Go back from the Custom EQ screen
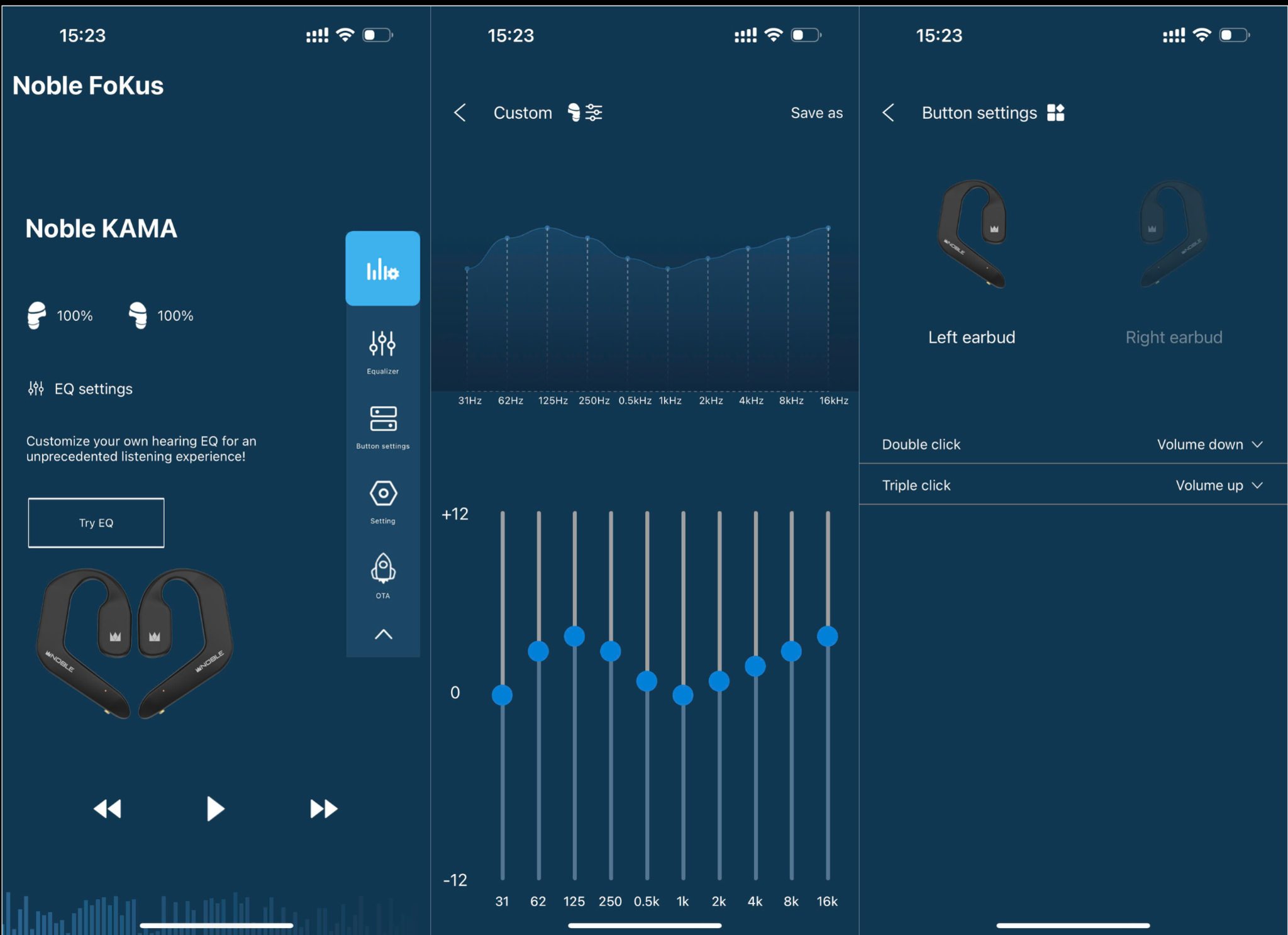The height and width of the screenshot is (935, 1288). tap(460, 113)
